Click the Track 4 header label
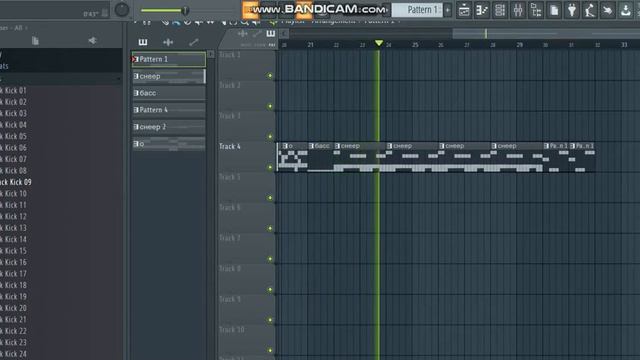The height and width of the screenshot is (360, 640). [230, 146]
